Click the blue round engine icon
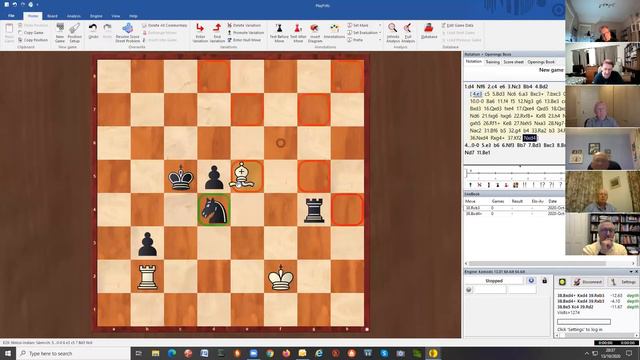The height and width of the screenshot is (360, 640). (531, 281)
